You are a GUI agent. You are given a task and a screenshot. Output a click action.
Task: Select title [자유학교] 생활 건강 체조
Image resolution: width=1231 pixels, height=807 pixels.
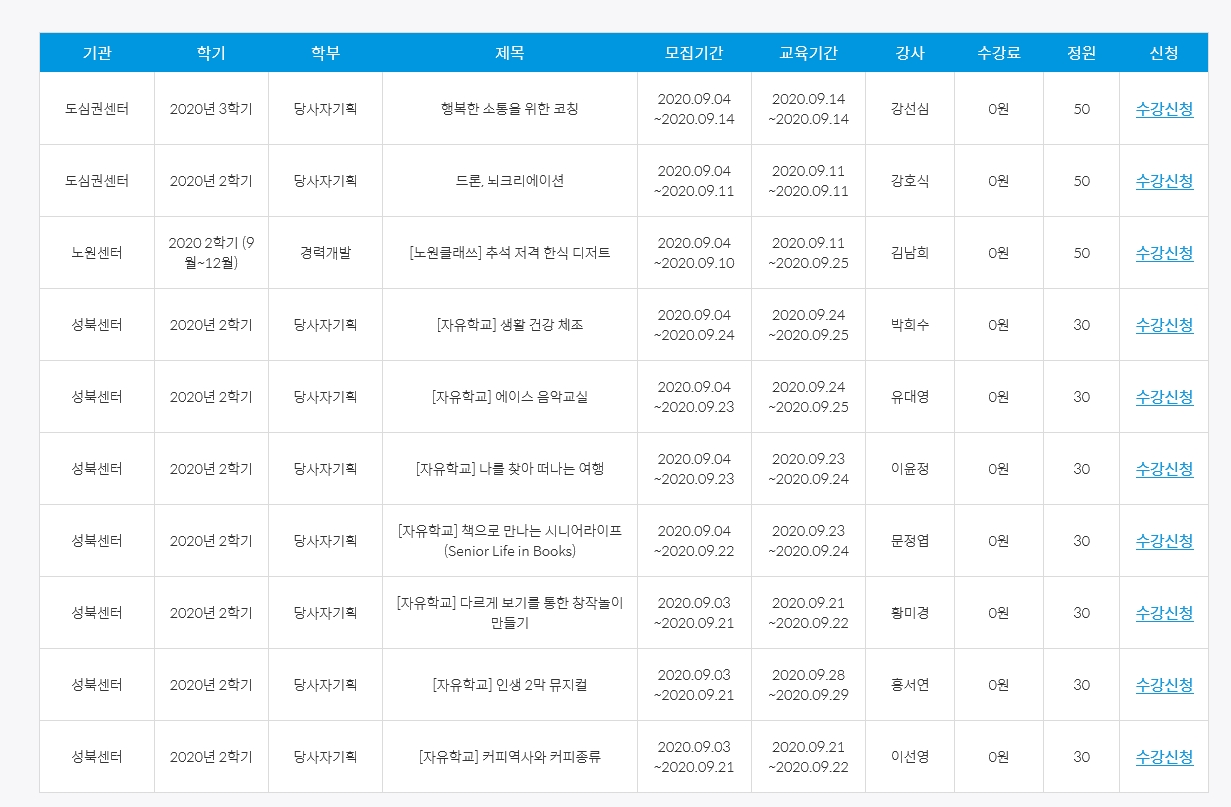tap(510, 325)
